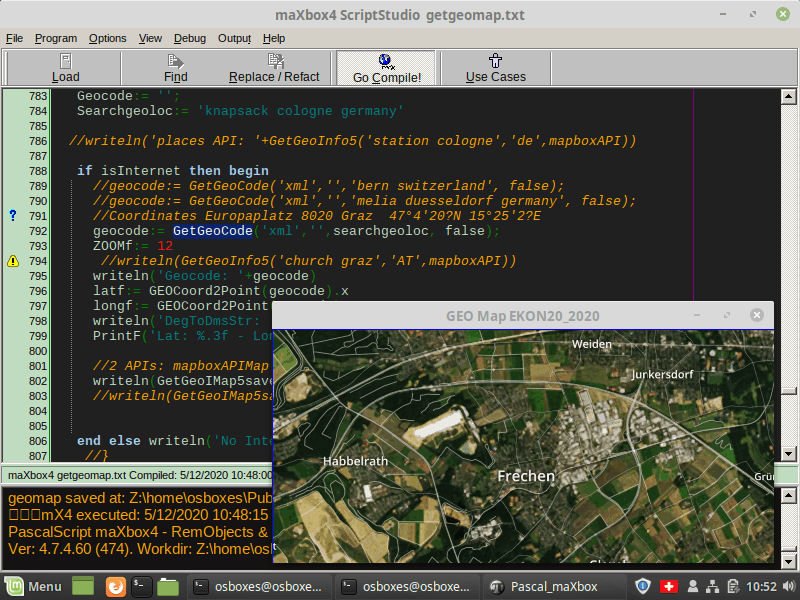Open the File menu
The width and height of the screenshot is (800, 600).
tap(14, 38)
